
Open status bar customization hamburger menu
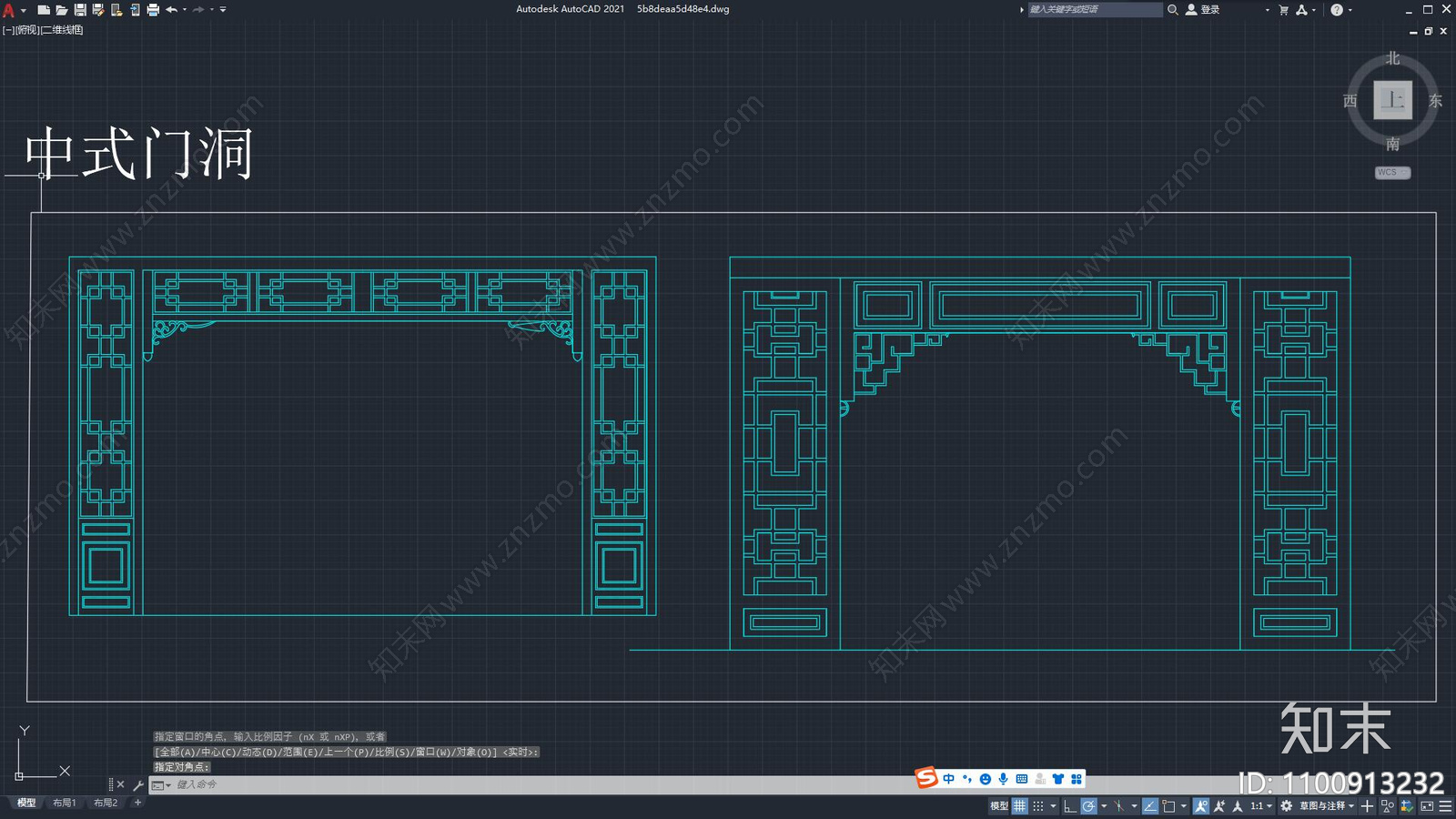point(1446,806)
